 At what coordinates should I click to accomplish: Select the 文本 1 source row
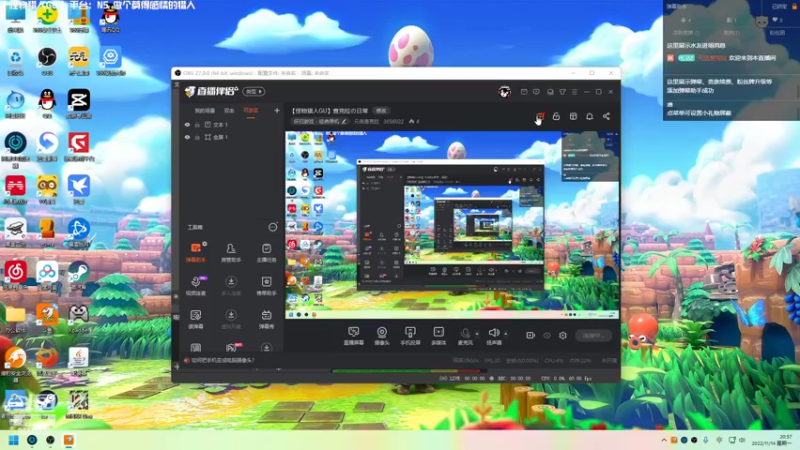pos(232,124)
